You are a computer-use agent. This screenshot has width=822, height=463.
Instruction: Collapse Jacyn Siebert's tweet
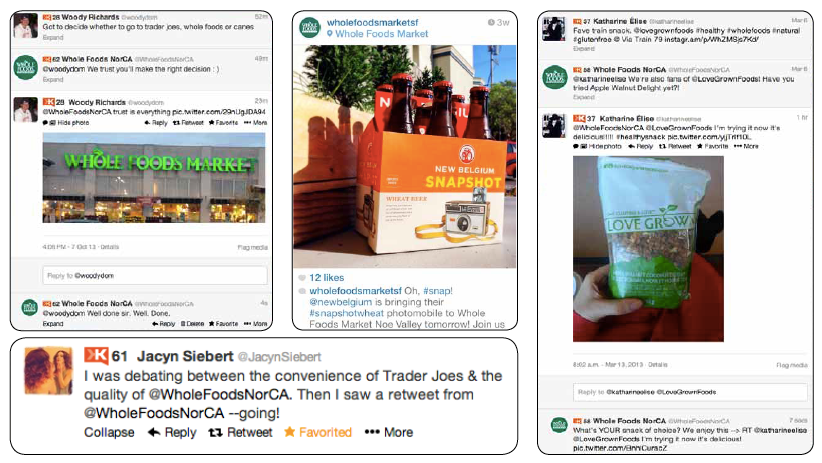(x=109, y=432)
